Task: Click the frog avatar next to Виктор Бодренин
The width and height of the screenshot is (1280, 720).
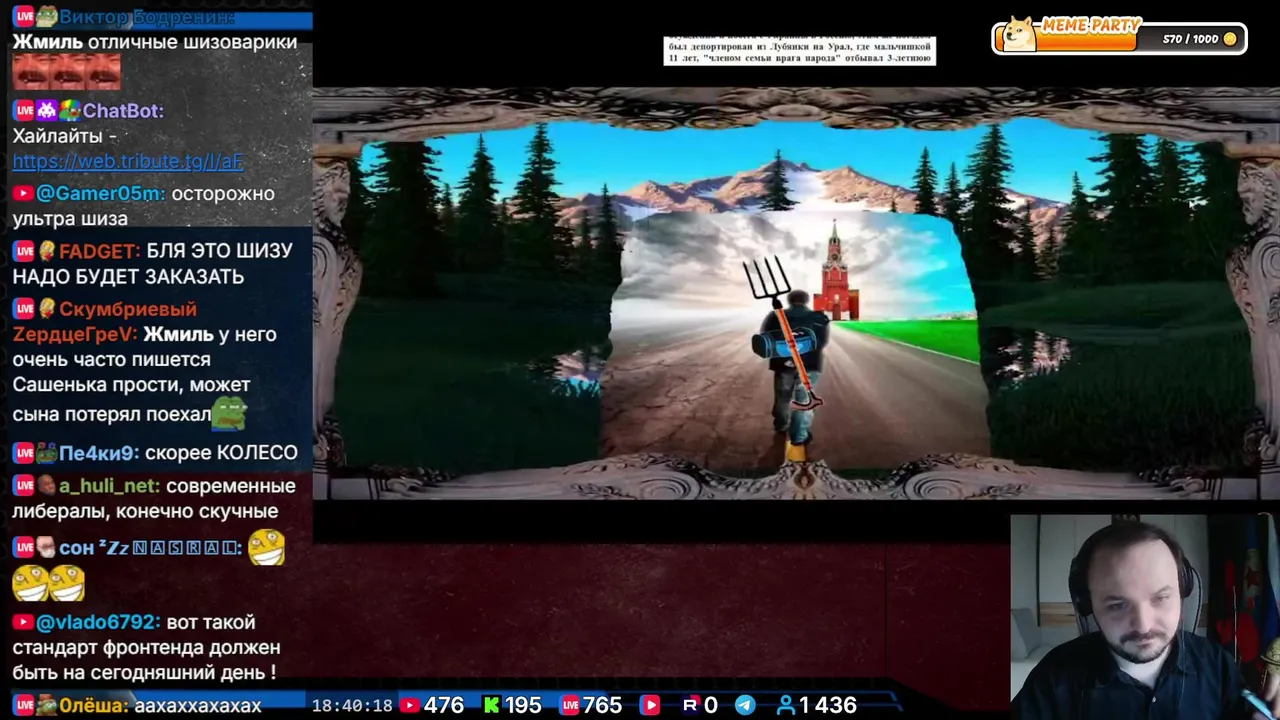Action: (46, 17)
